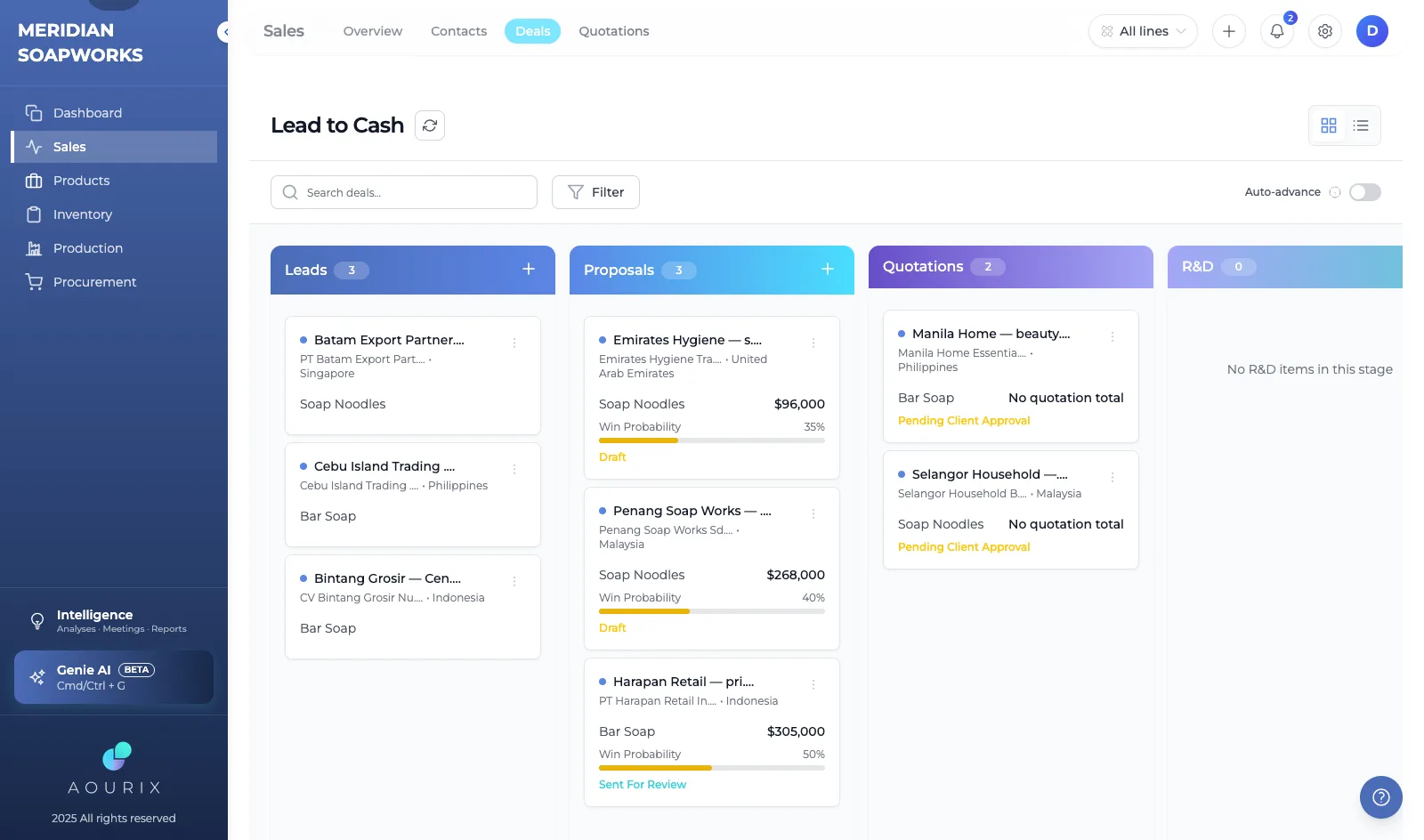Open the notifications bell
This screenshot has height=840, width=1424.
click(1277, 31)
